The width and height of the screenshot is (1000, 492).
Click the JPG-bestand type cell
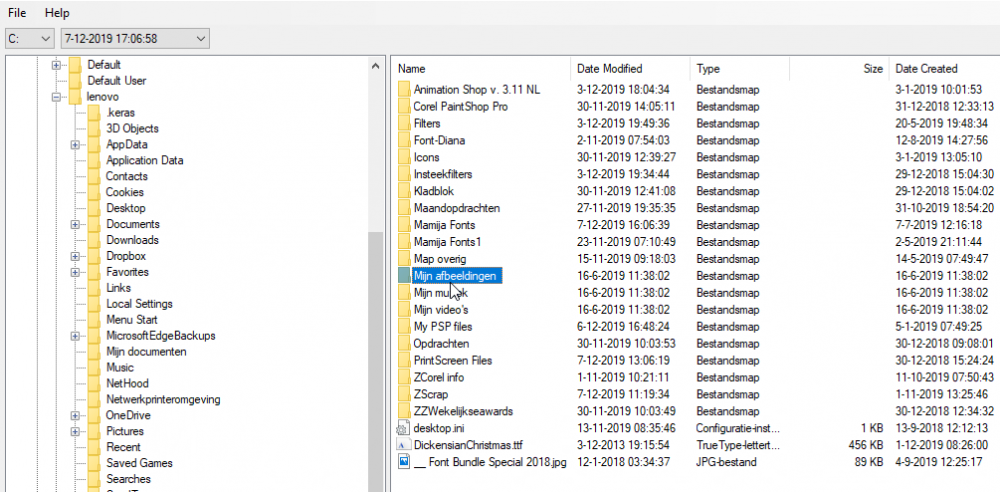pyautogui.click(x=726, y=461)
